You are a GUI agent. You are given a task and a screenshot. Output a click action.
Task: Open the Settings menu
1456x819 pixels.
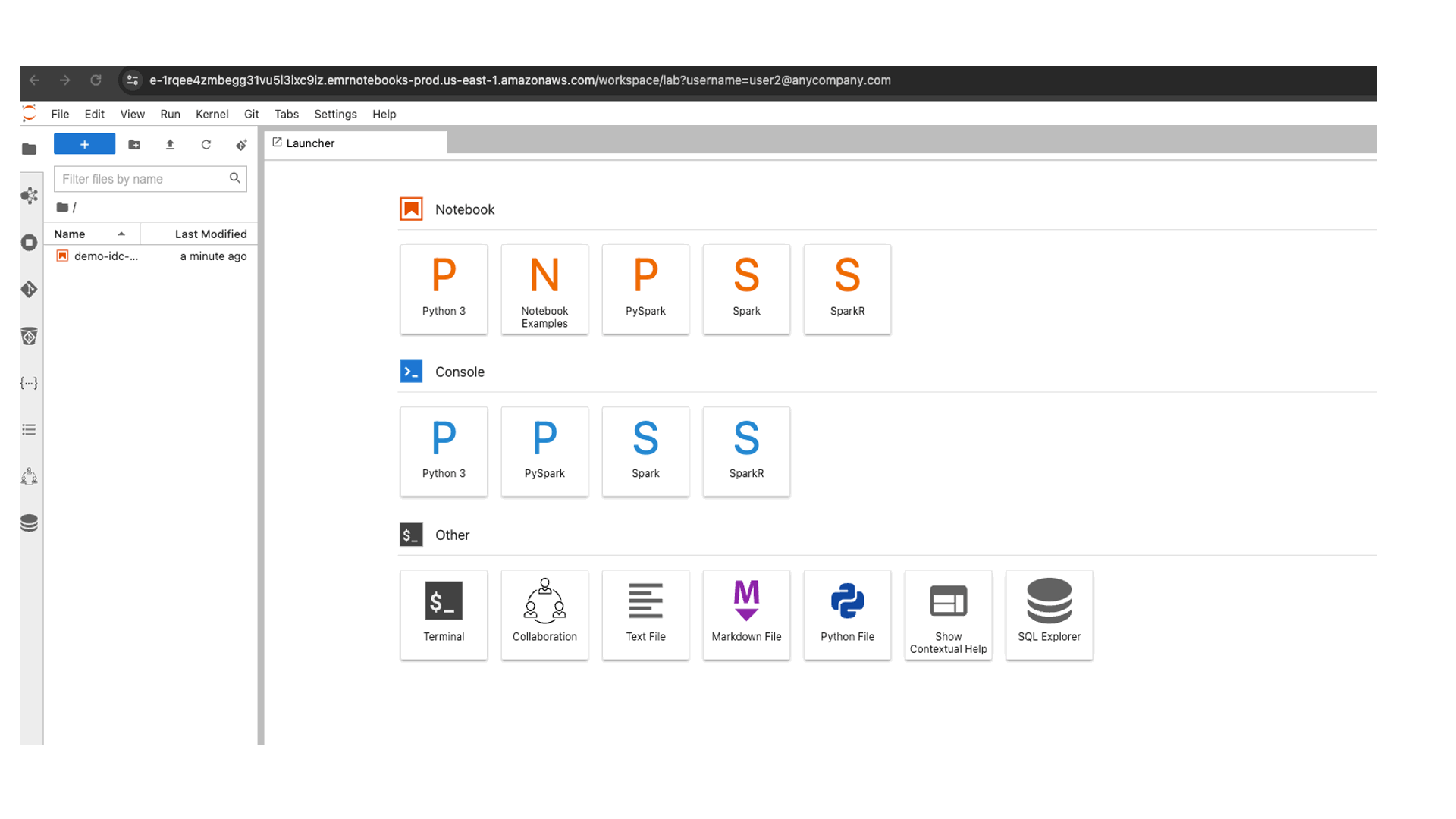(335, 114)
